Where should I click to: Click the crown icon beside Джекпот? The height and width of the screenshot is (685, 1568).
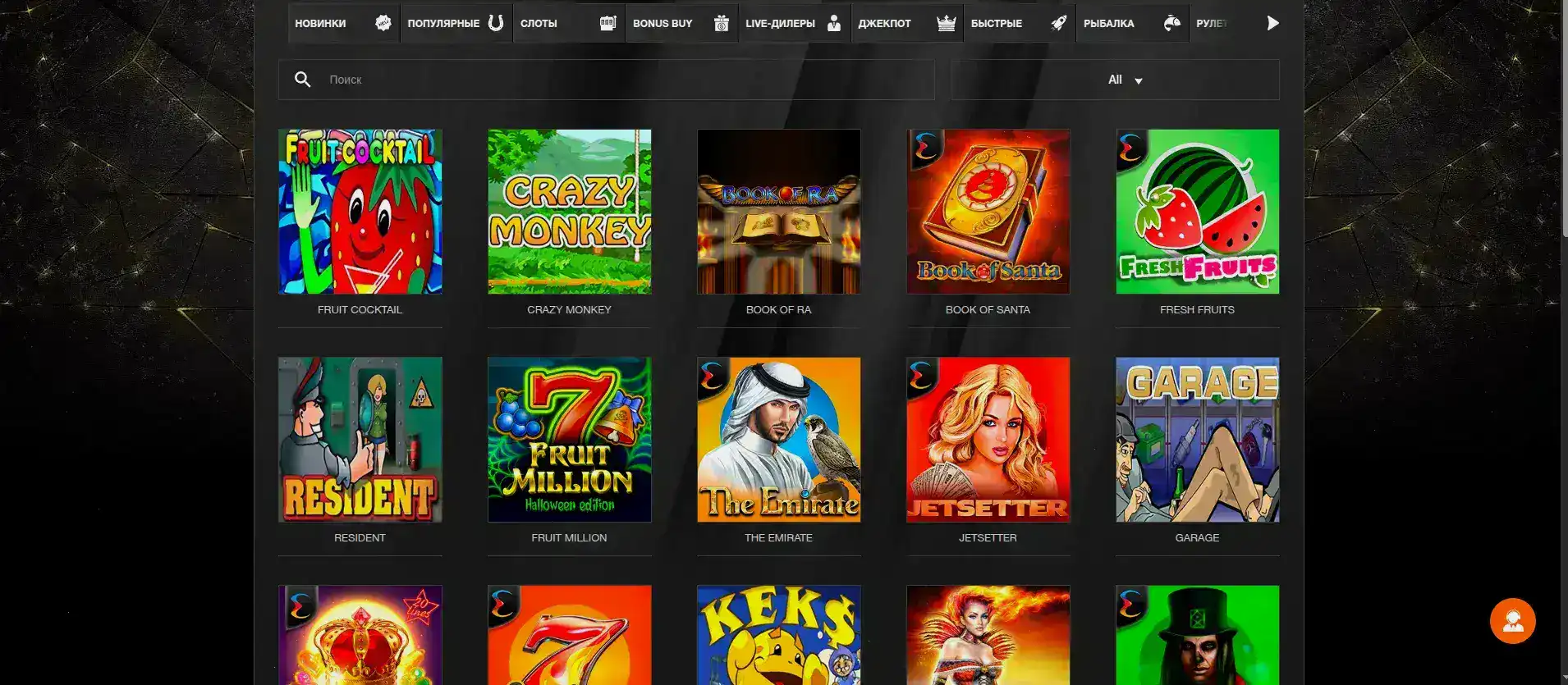pos(946,23)
